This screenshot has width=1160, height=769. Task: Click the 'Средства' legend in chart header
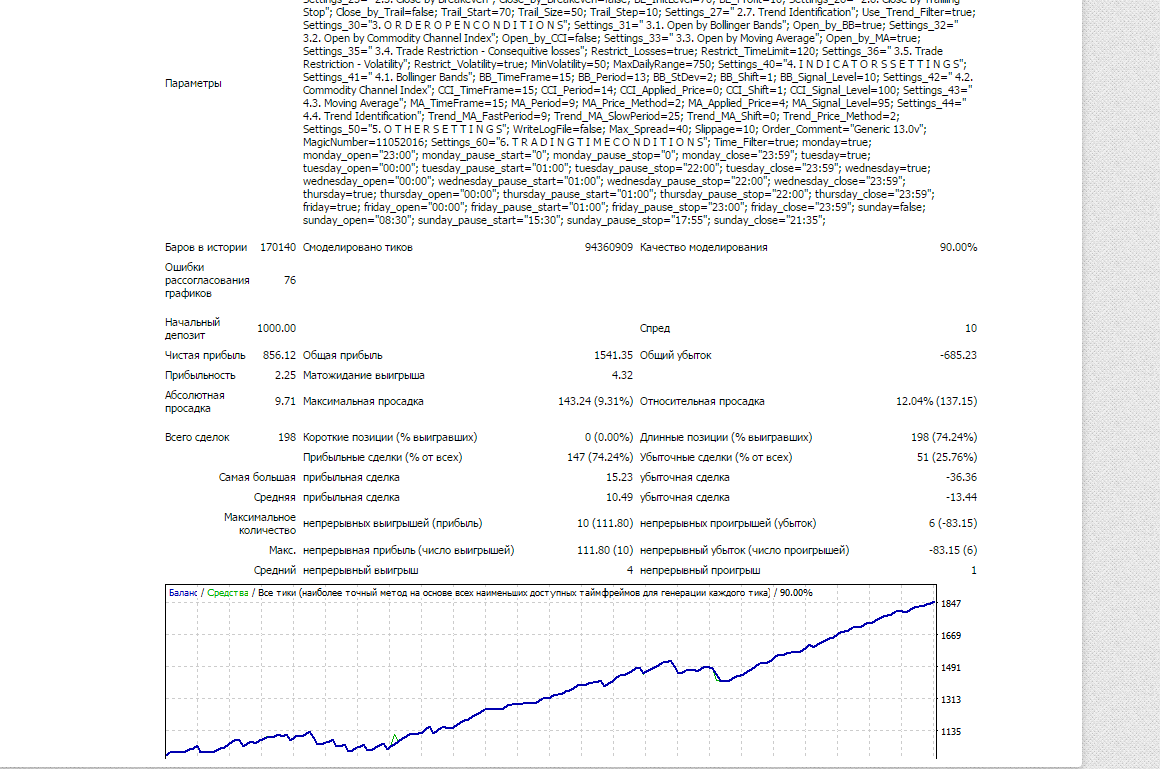pyautogui.click(x=228, y=593)
